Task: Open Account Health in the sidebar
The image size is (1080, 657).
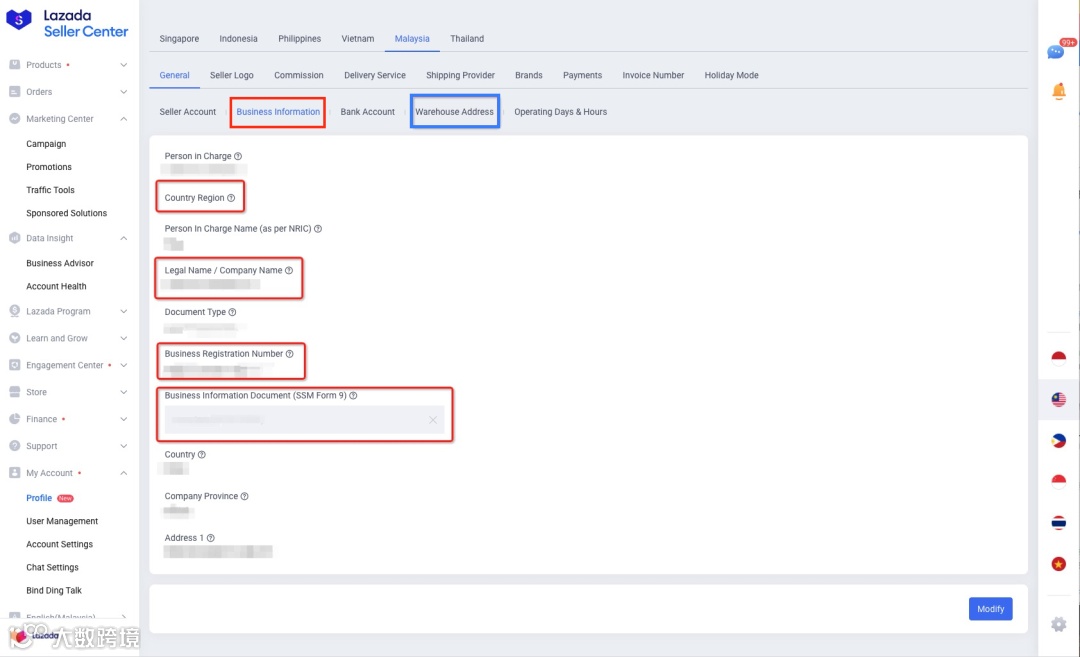Action: click(56, 286)
